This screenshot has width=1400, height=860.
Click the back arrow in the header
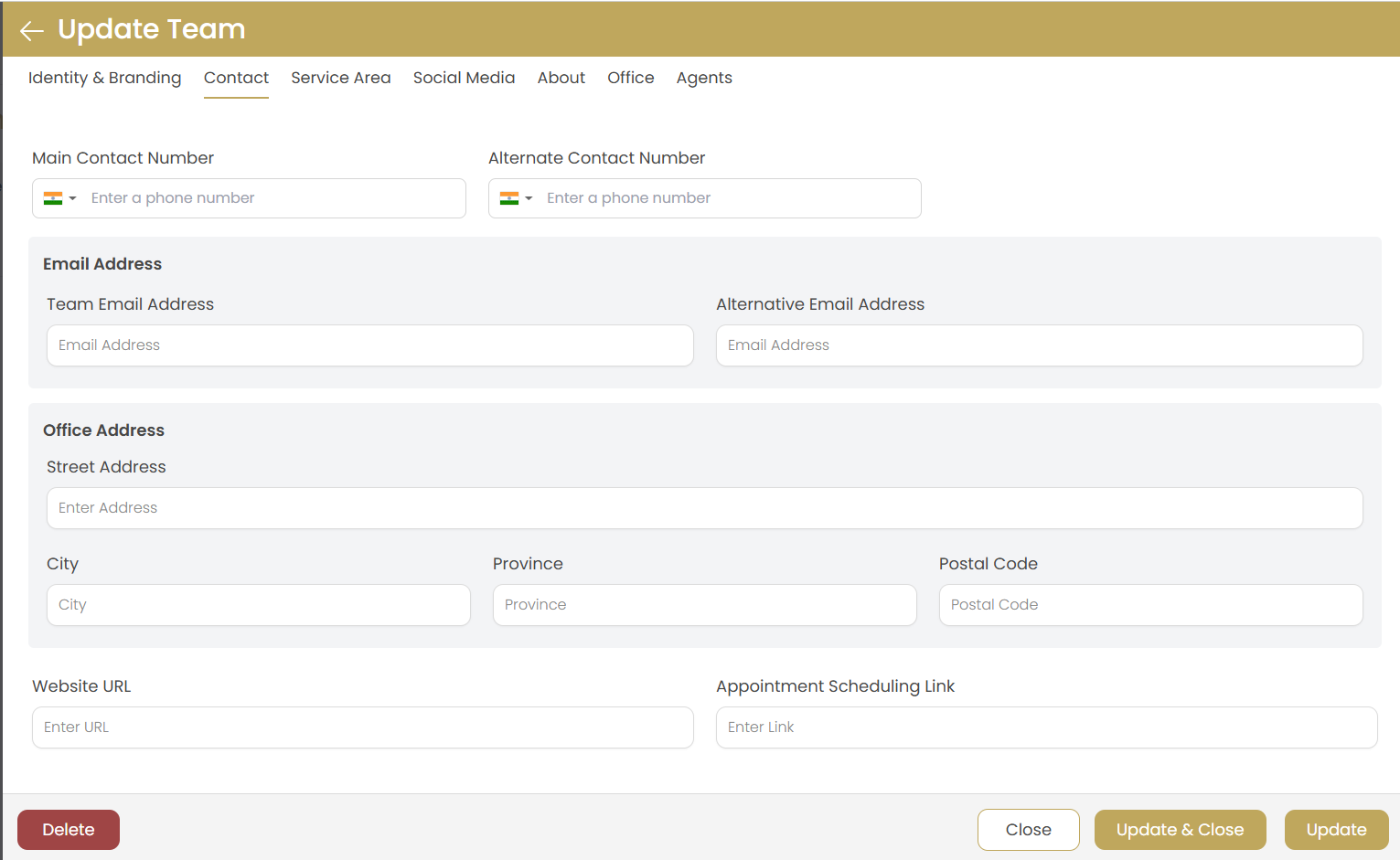point(31,29)
